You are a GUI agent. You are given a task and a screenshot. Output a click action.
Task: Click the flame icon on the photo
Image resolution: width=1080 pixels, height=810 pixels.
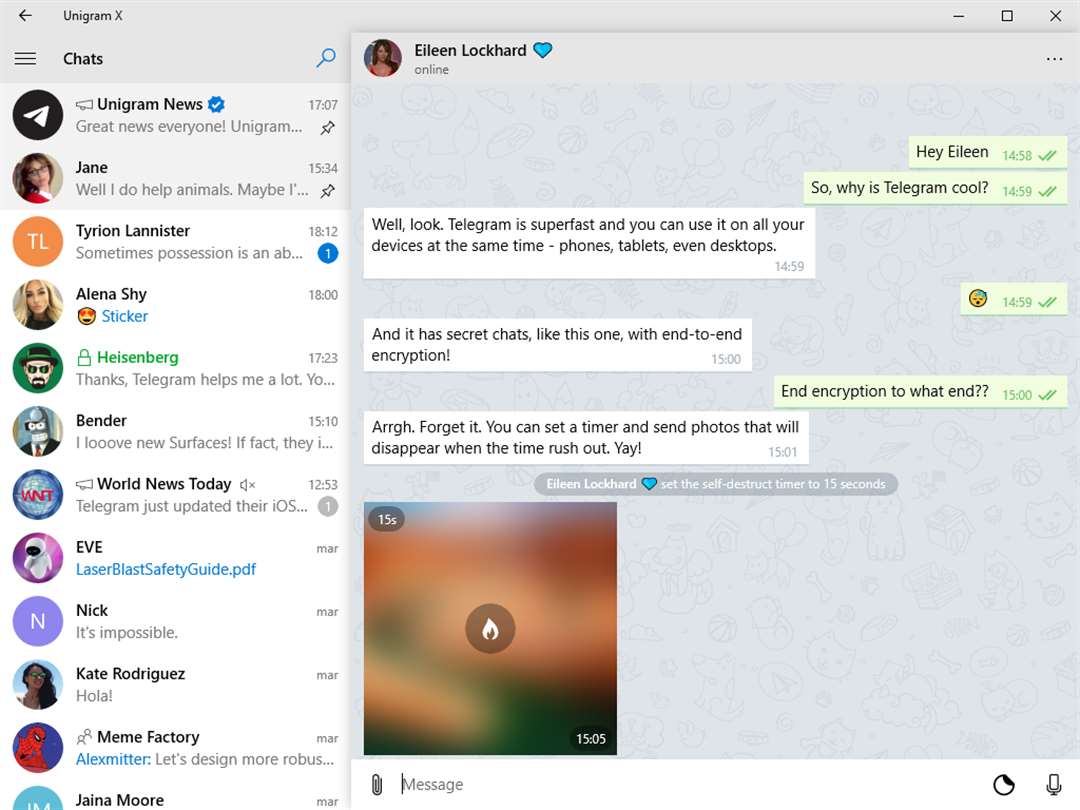(490, 628)
